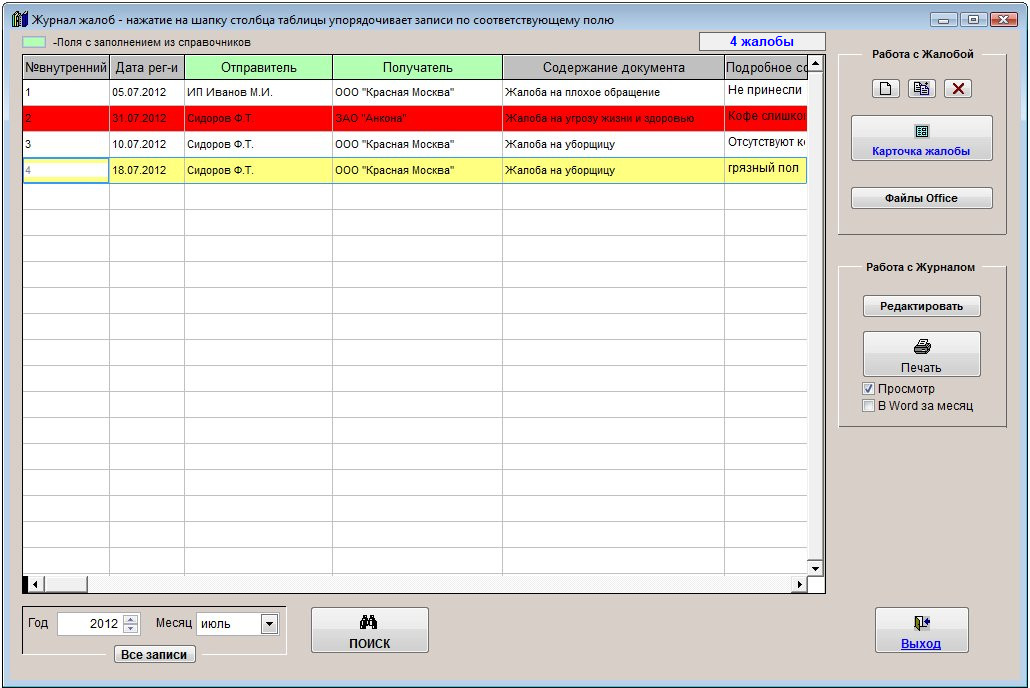Screen dimensions: 1030x688
Task: Increase the year with up spinner arrow
Action: 131,619
